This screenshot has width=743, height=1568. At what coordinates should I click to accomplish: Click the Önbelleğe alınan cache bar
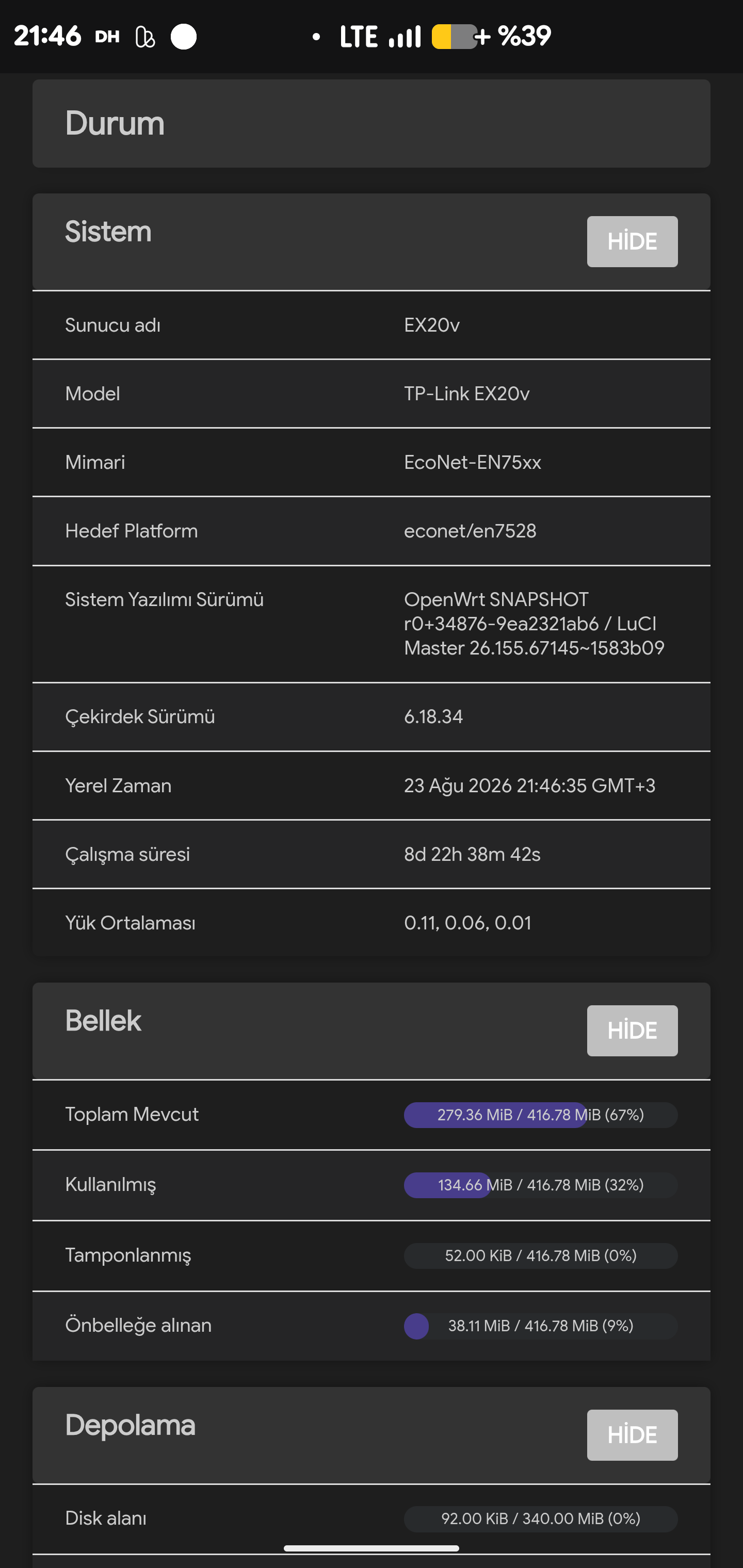[541, 1326]
